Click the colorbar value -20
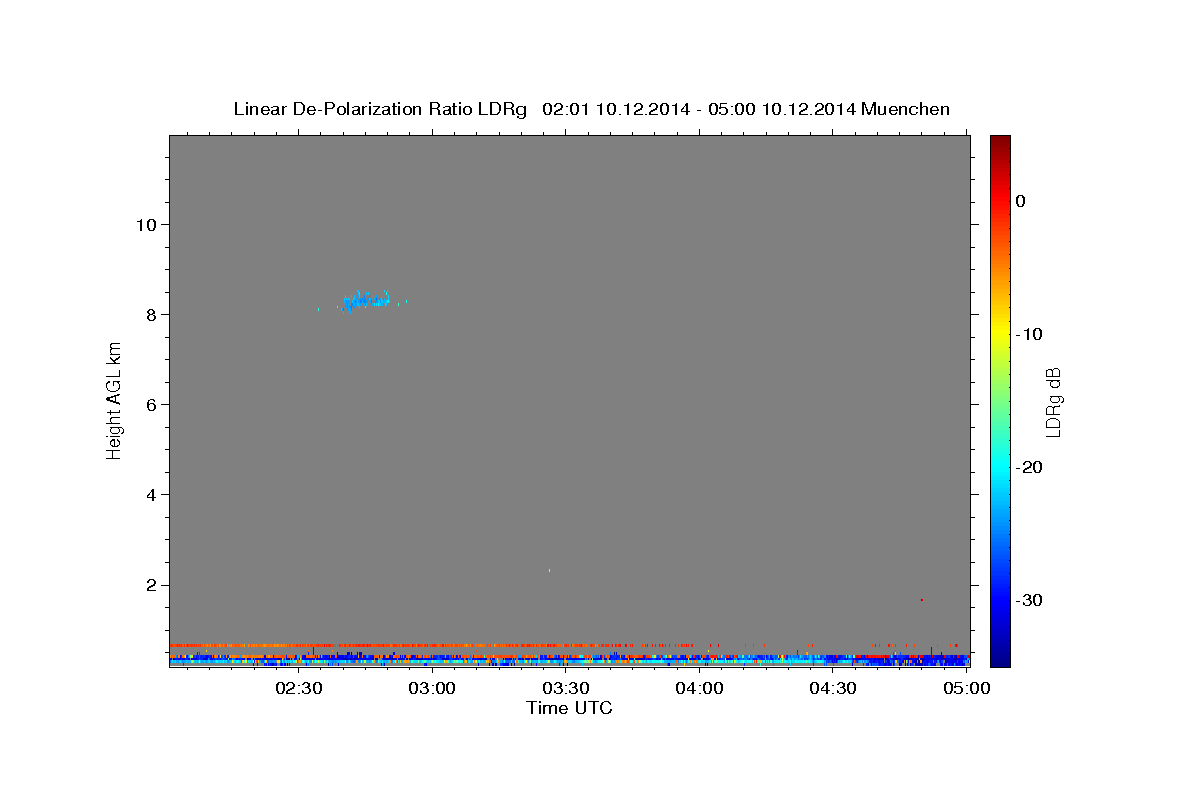This screenshot has width=1200, height=800. click(x=1029, y=467)
